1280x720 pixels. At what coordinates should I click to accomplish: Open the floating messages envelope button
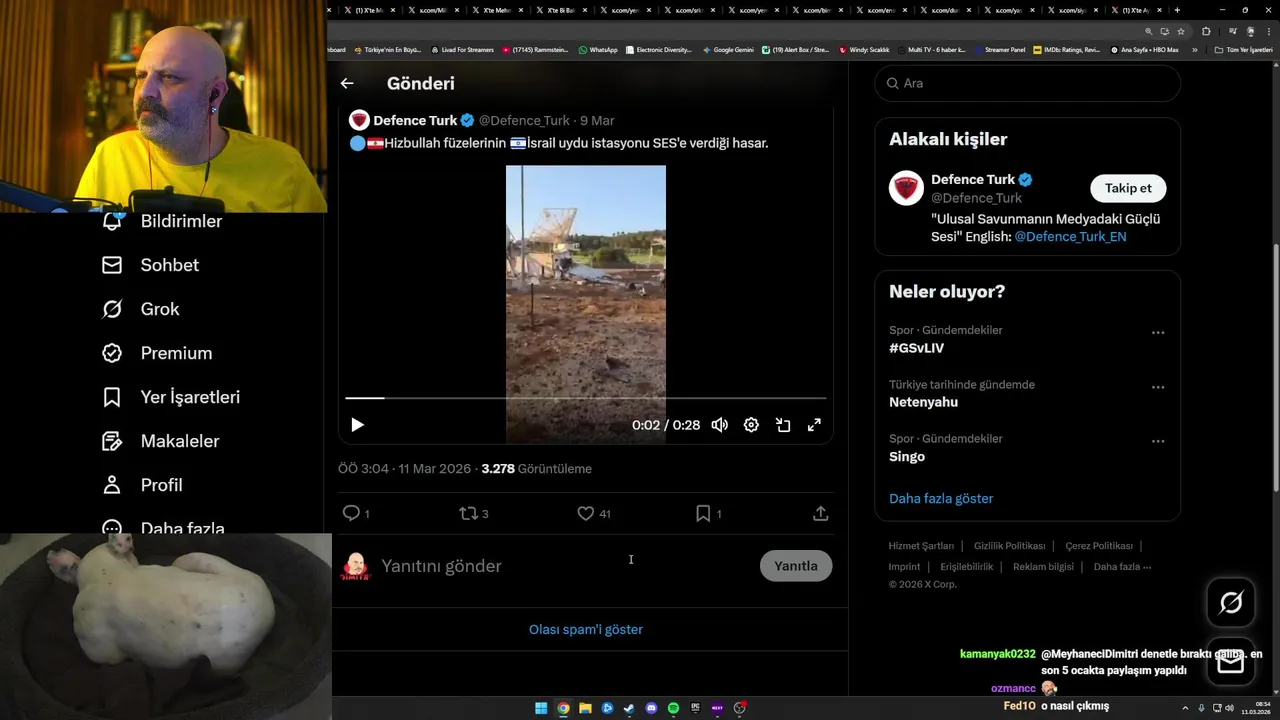(x=1231, y=662)
